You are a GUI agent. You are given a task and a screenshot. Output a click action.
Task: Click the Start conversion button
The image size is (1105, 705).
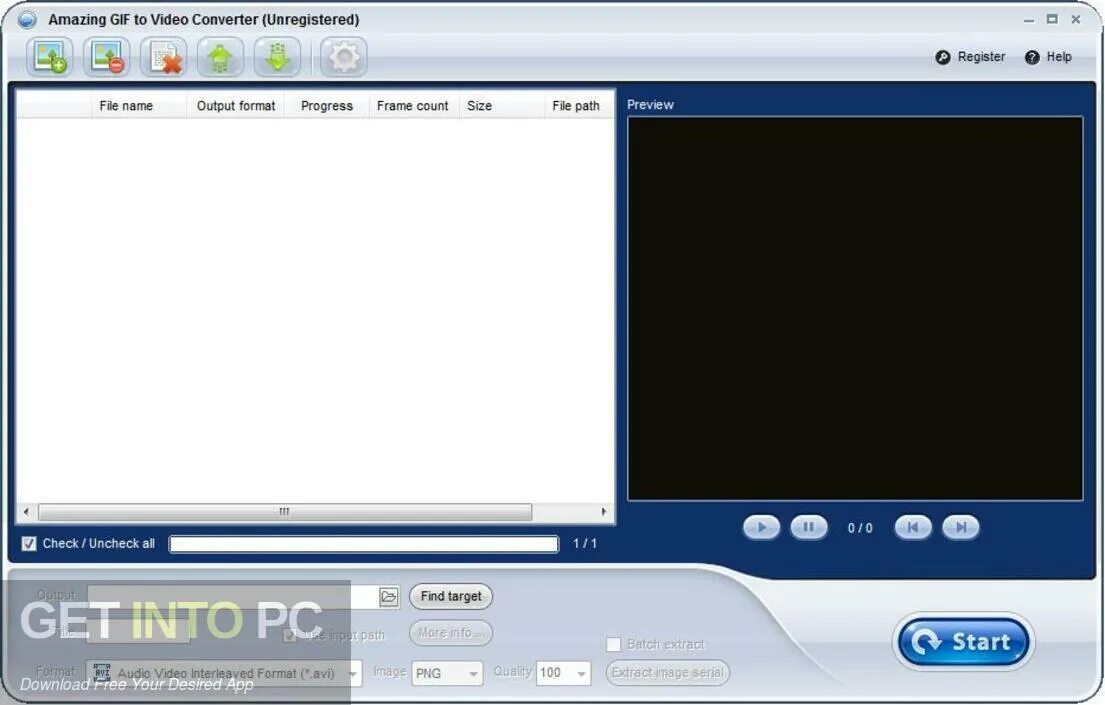point(963,642)
